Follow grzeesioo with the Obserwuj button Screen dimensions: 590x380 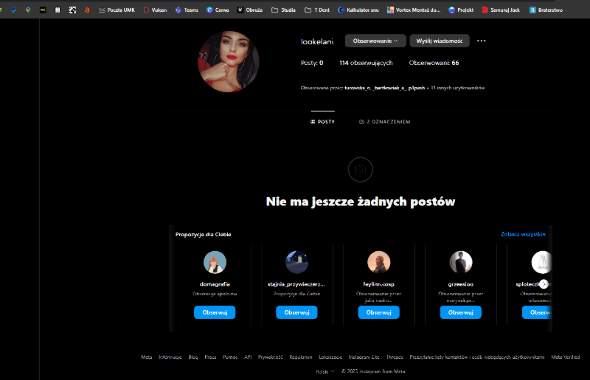461,312
